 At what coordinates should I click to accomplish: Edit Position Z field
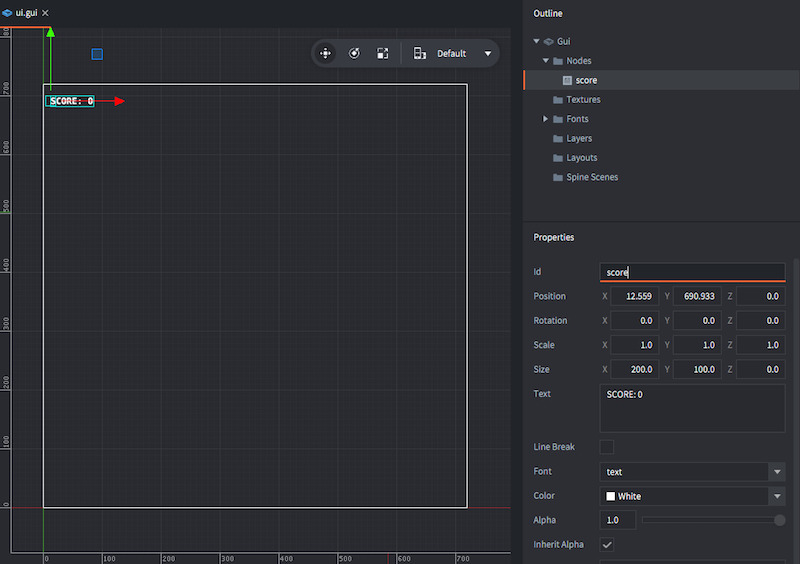click(760, 296)
